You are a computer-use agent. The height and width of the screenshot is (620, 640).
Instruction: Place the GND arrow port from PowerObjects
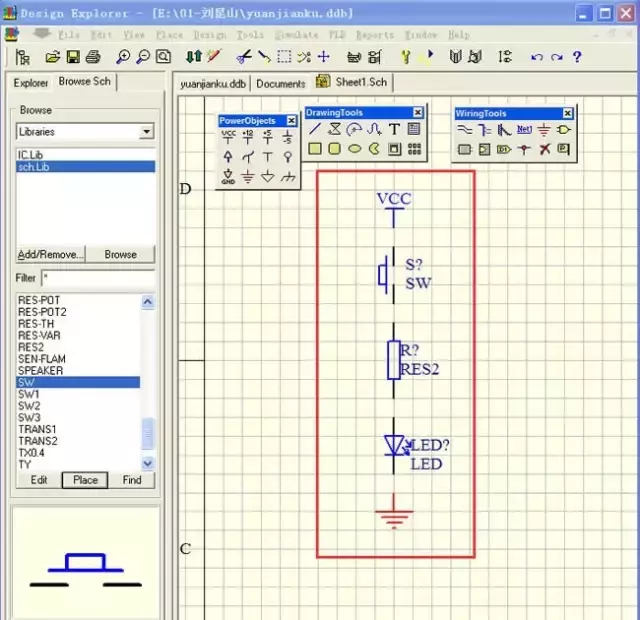point(228,177)
